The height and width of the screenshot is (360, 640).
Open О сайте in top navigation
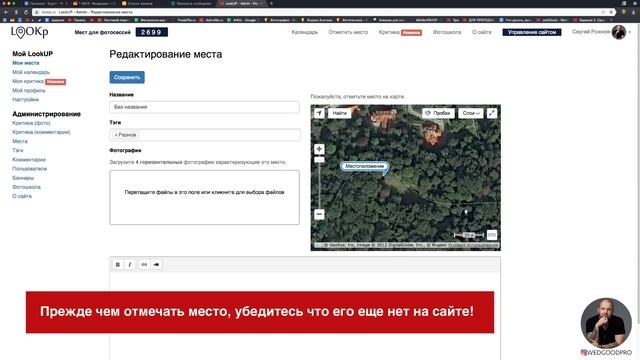[x=482, y=32]
